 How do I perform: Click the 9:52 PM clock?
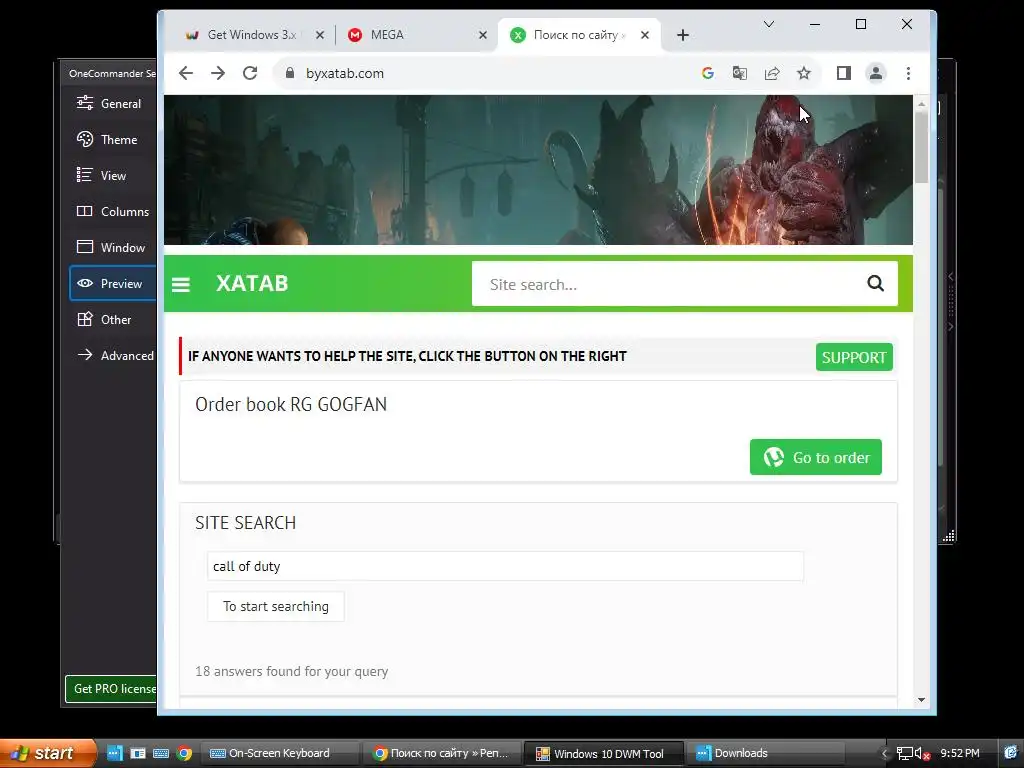tap(960, 754)
